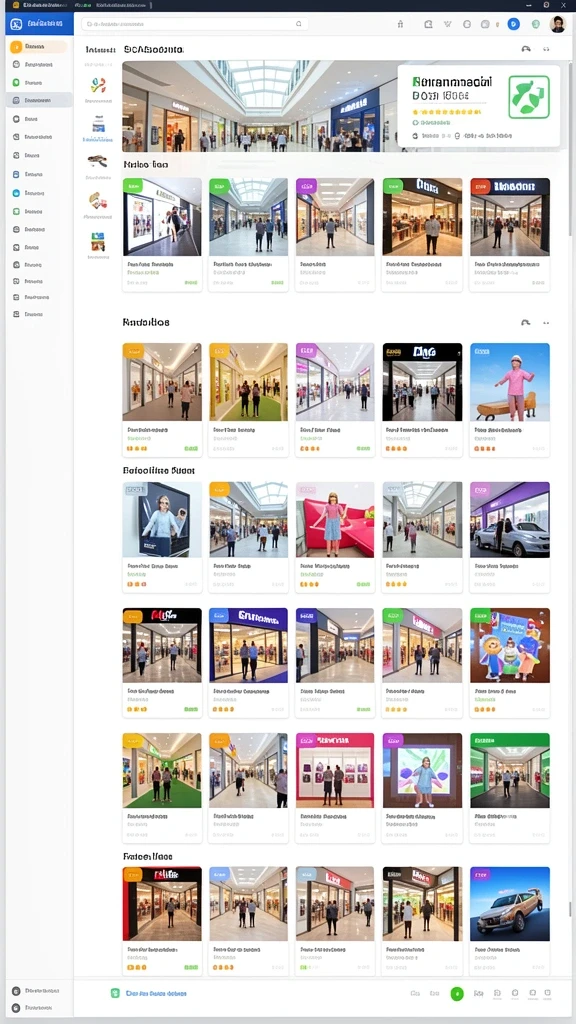576x1024 pixels.
Task: Click the colorful swirl category icon in left column
Action: 98,85
